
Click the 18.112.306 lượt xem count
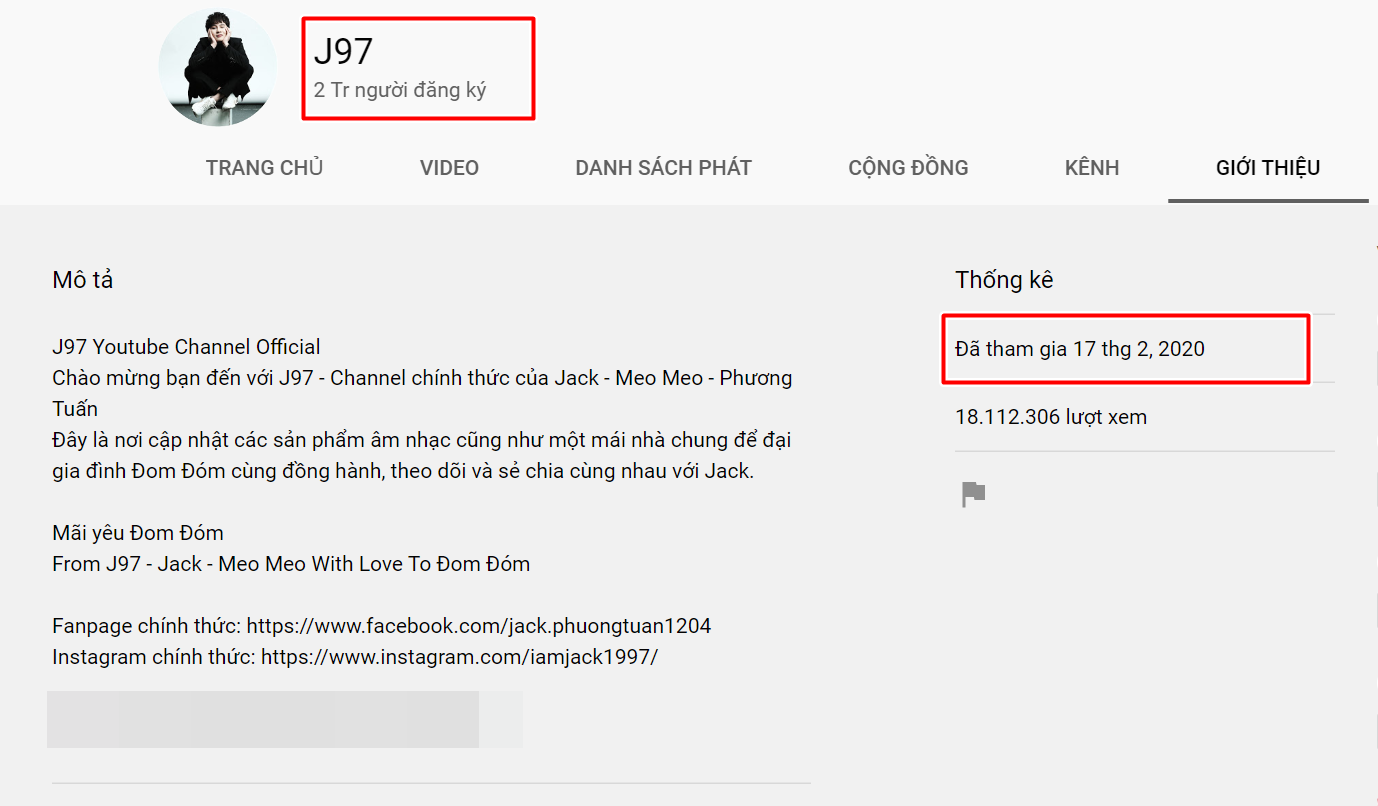(x=1051, y=417)
